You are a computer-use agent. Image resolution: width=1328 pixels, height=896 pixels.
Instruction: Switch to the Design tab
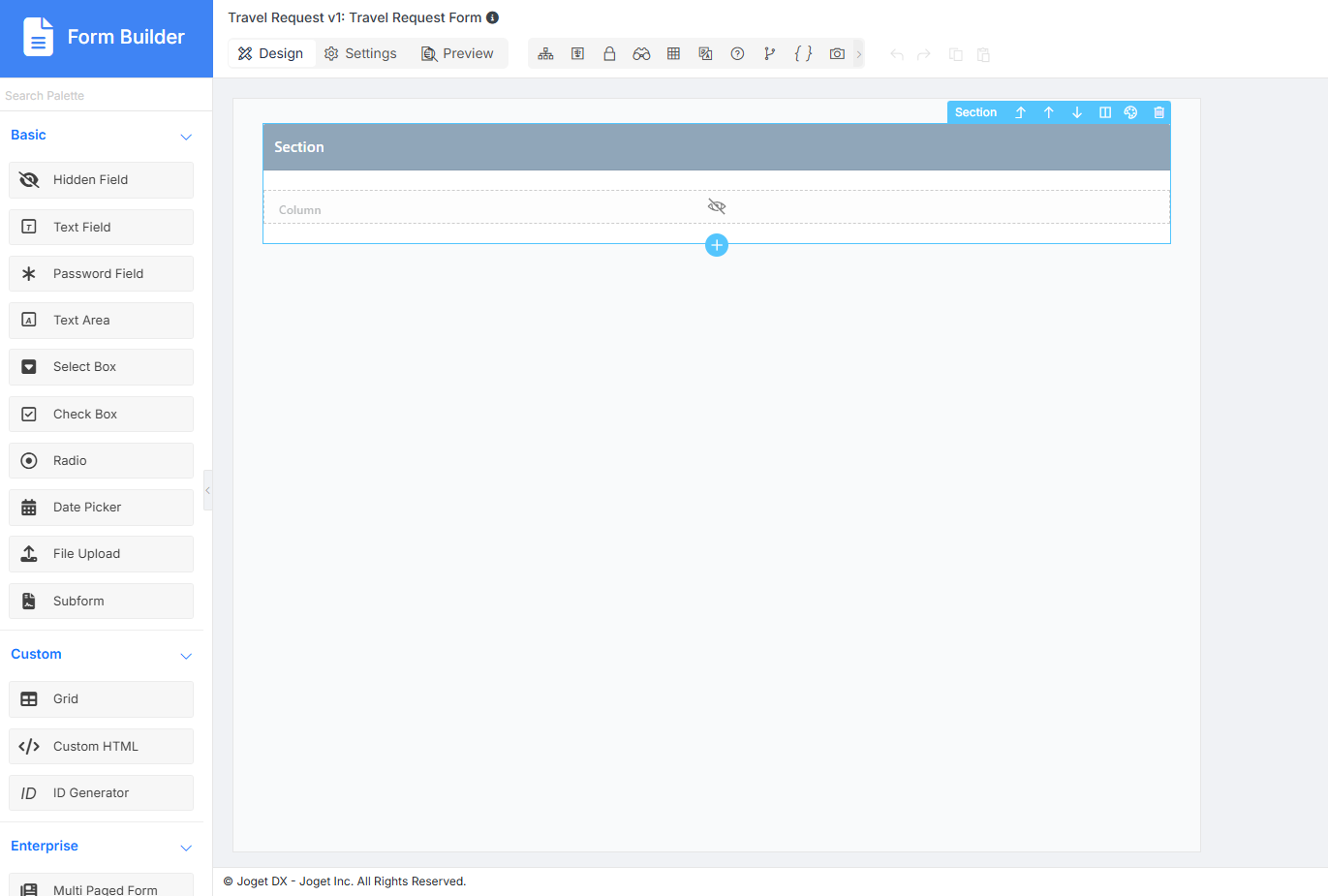[x=271, y=53]
